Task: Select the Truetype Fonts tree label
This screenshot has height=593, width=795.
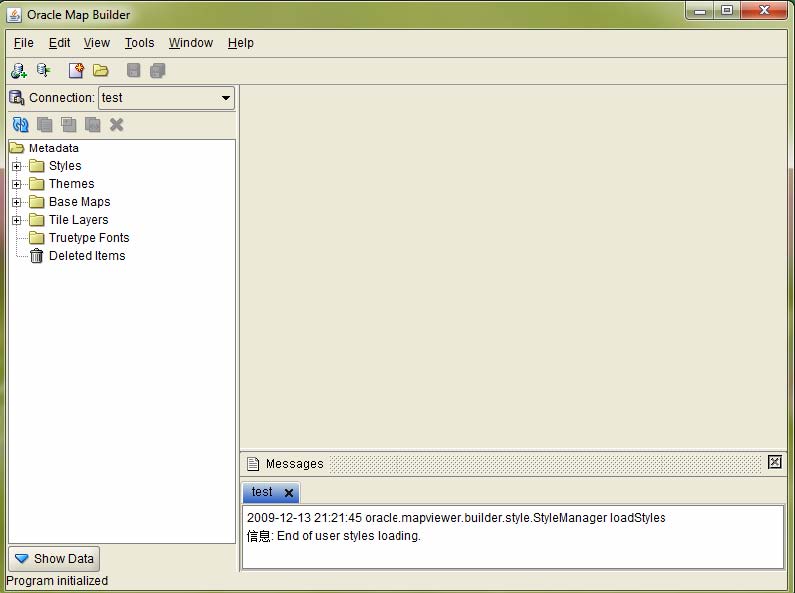Action: pyautogui.click(x=89, y=238)
